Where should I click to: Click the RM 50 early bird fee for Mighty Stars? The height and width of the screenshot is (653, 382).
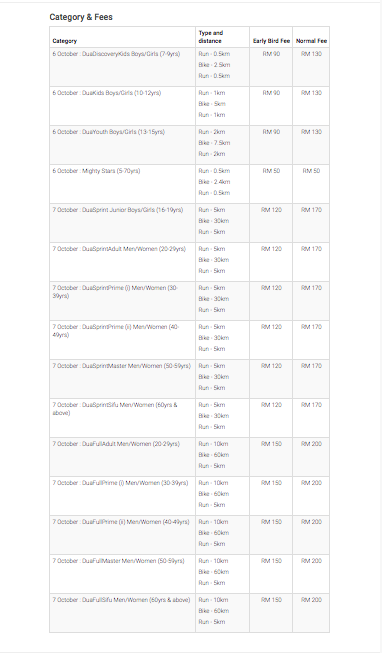point(271,171)
